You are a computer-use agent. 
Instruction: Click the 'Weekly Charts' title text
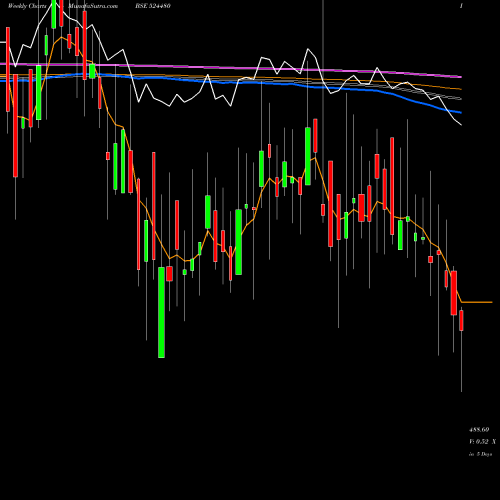point(27,6)
